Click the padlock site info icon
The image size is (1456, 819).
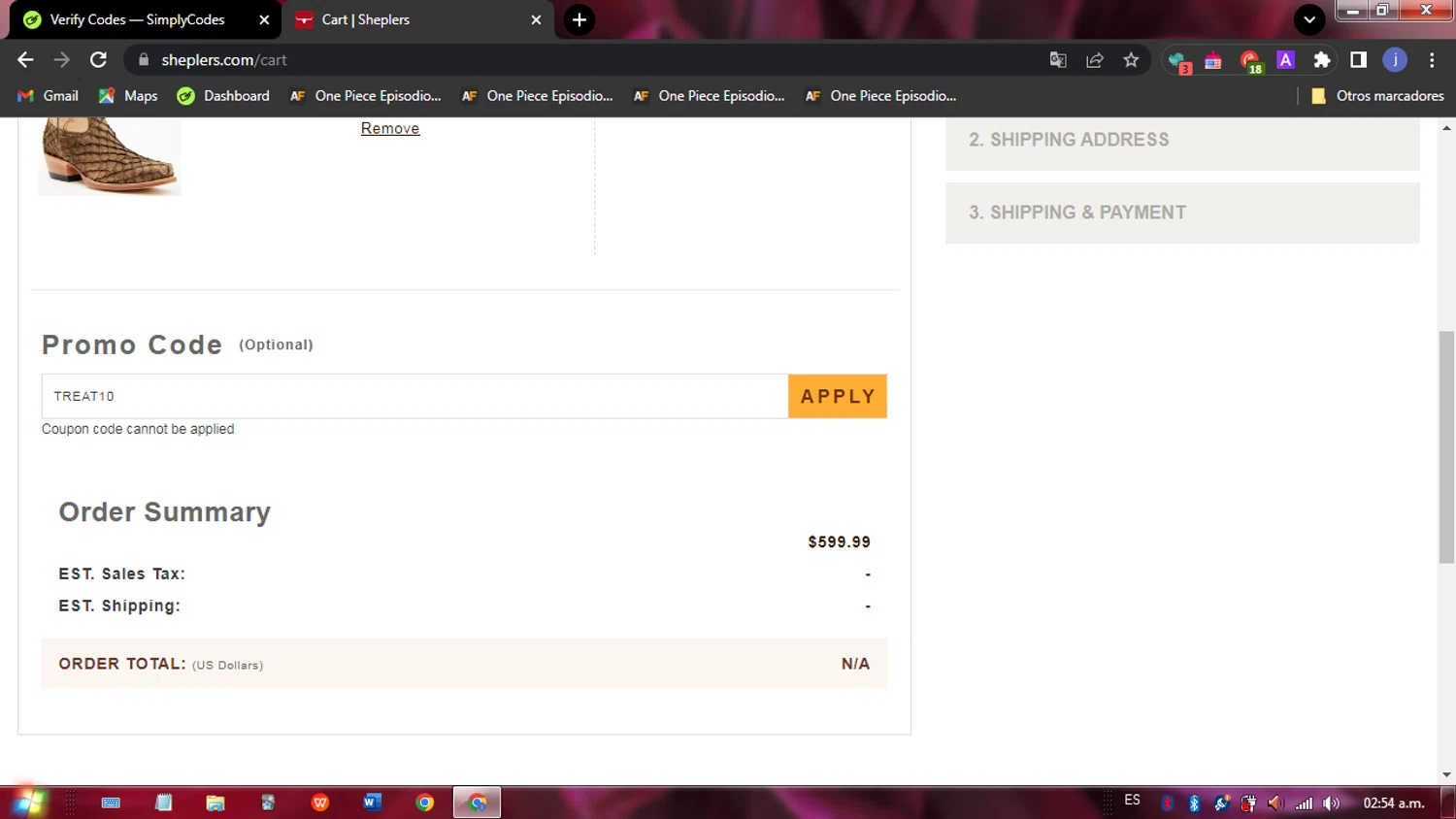pyautogui.click(x=144, y=60)
